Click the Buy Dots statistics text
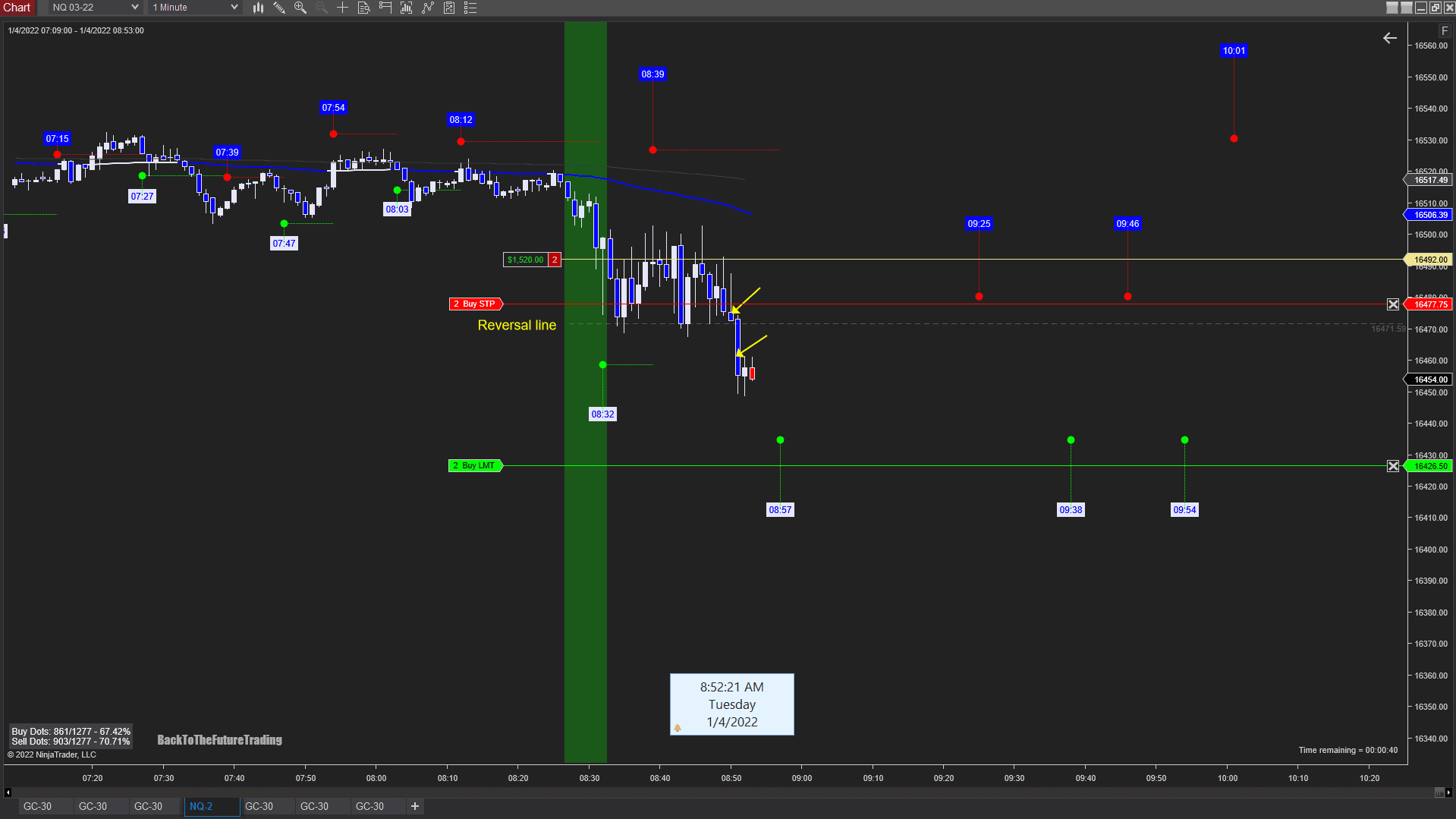 [71, 732]
